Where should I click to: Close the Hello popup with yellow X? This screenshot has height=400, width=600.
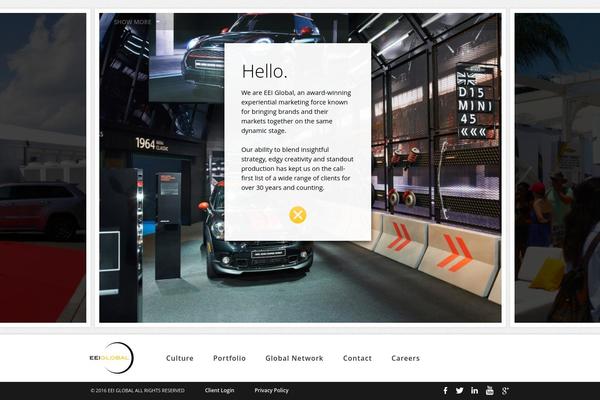coord(298,215)
